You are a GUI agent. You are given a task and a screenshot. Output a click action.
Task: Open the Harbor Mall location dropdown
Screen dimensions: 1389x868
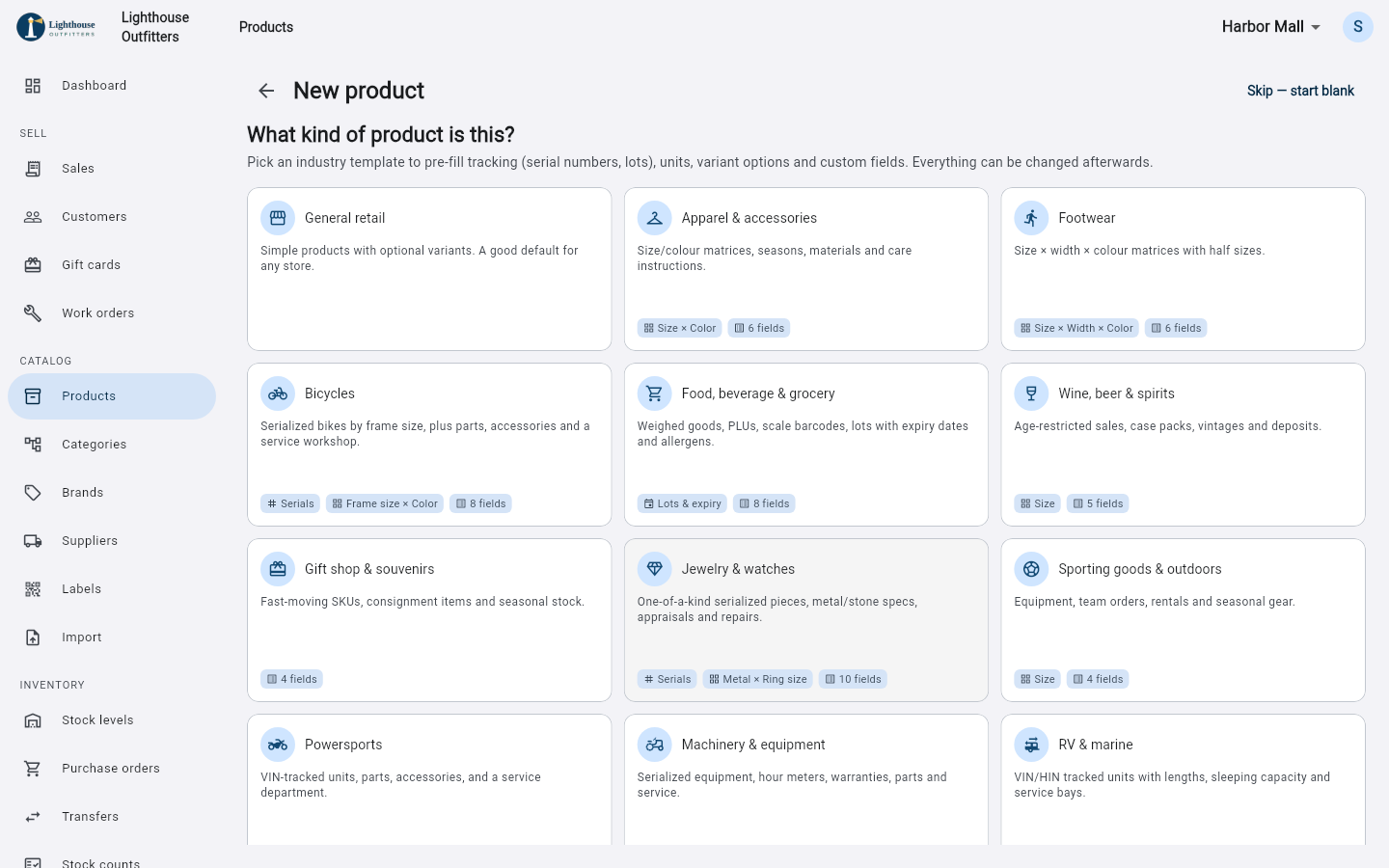[1271, 27]
